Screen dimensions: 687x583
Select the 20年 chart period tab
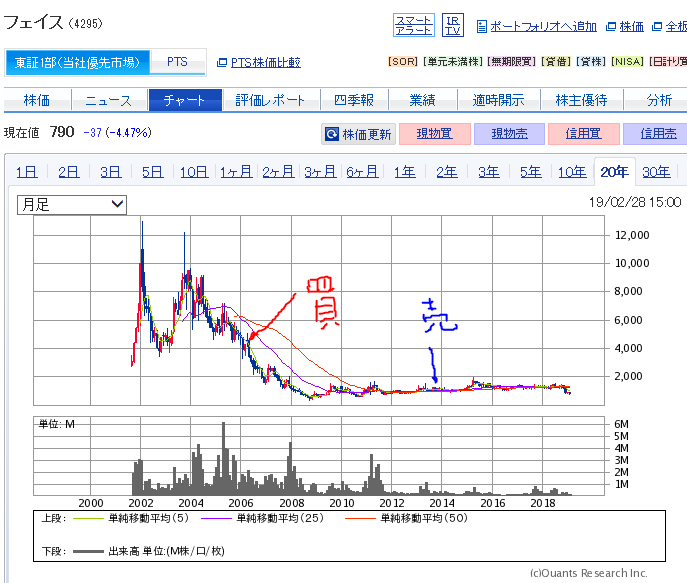(615, 172)
